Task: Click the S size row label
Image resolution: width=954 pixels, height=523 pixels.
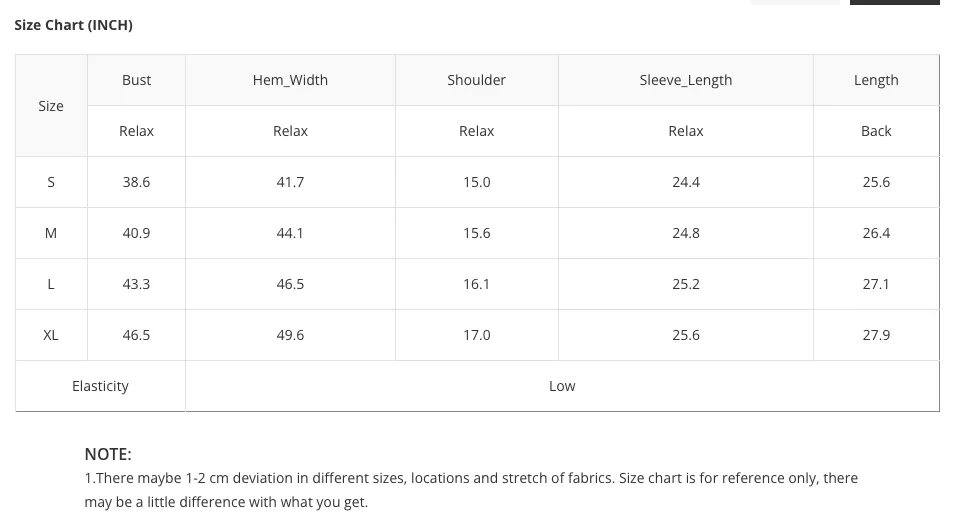Action: (51, 182)
